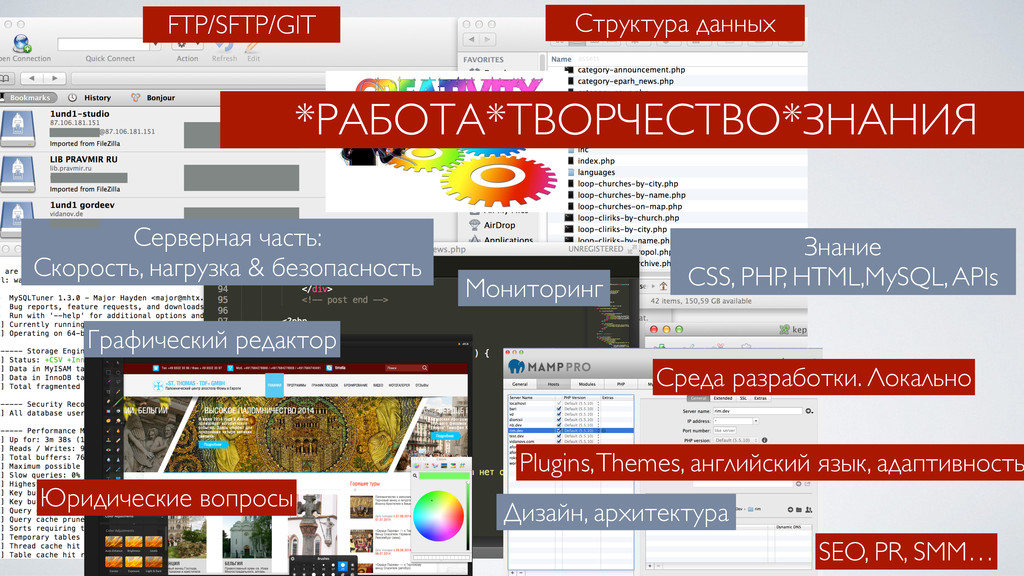Click the info icon beside PHP version

coord(765,440)
